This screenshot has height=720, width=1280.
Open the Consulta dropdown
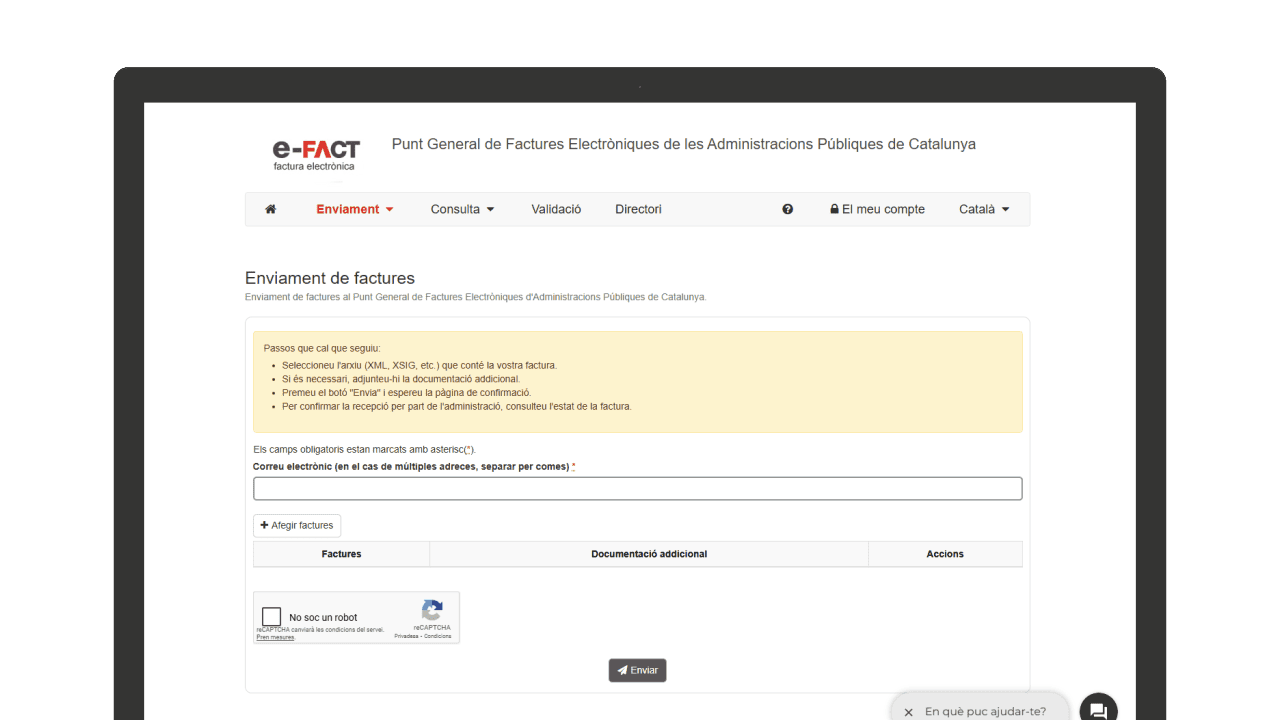(462, 209)
